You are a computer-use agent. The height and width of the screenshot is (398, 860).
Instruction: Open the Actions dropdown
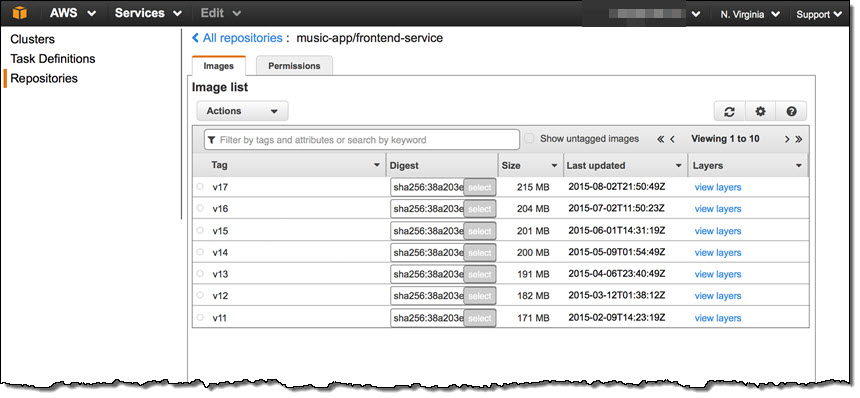point(242,111)
